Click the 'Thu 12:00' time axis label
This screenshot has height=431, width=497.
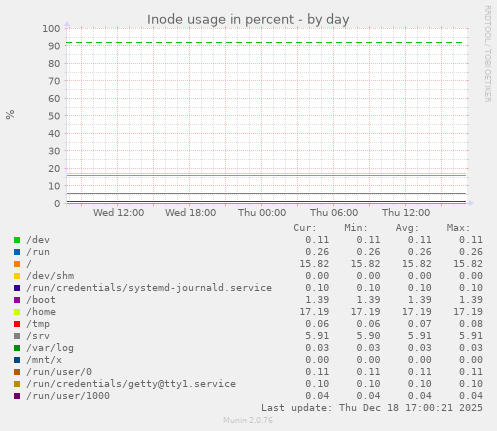coord(406,213)
